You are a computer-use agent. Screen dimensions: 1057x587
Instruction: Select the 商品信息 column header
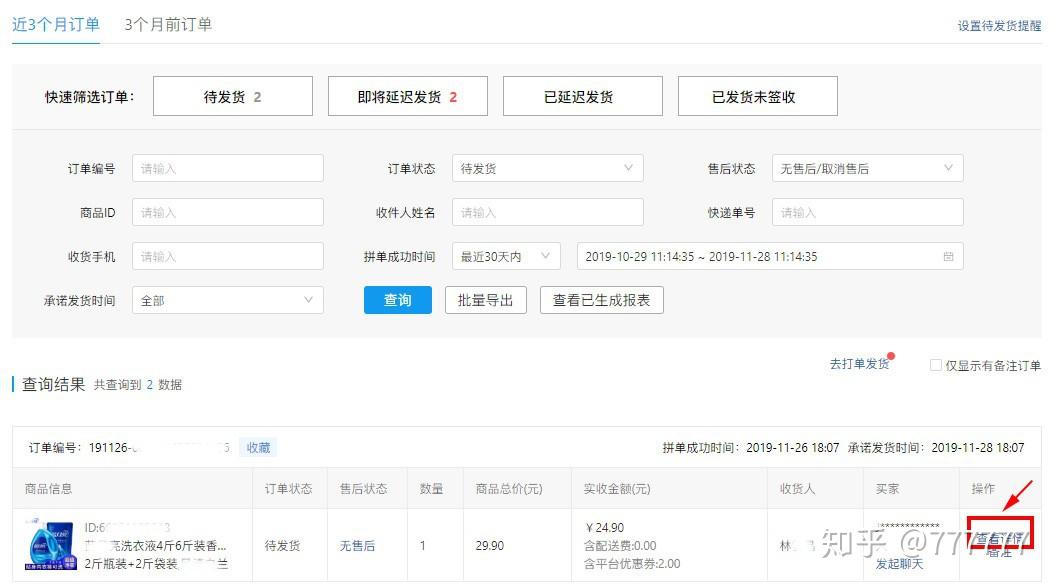pyautogui.click(x=49, y=489)
